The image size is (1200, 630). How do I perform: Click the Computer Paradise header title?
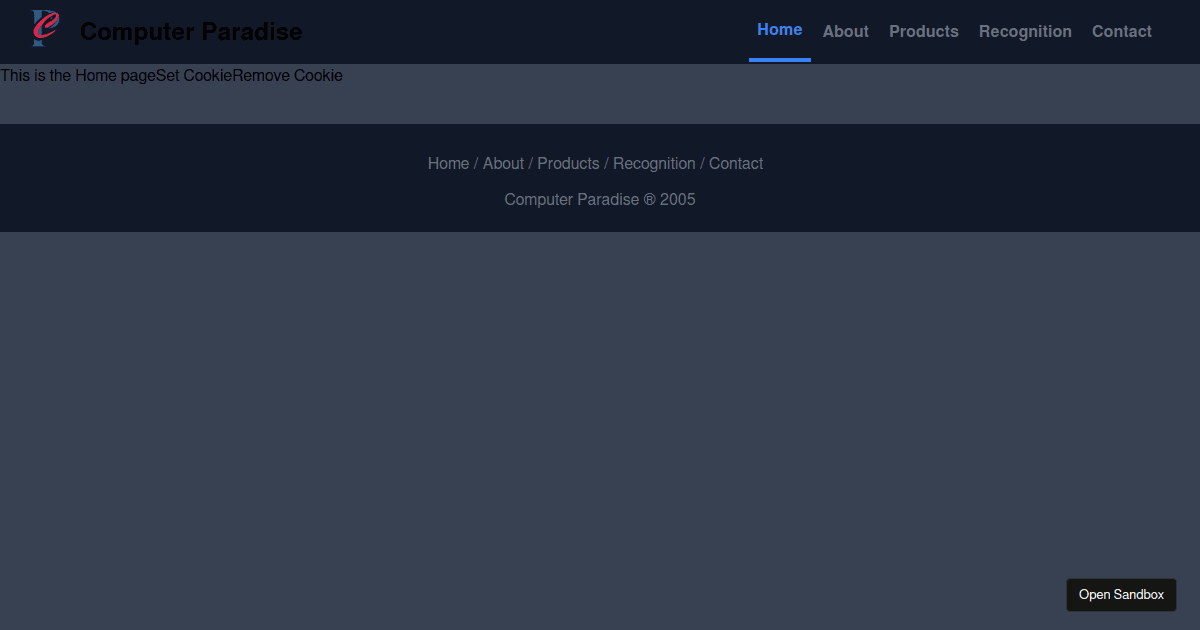191,32
